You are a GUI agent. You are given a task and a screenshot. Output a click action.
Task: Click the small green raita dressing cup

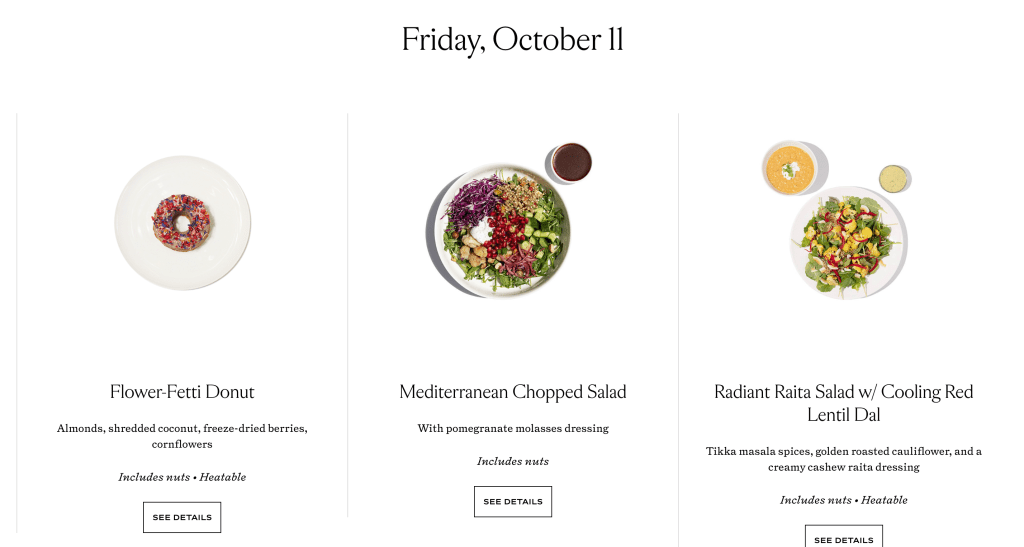[x=892, y=178]
